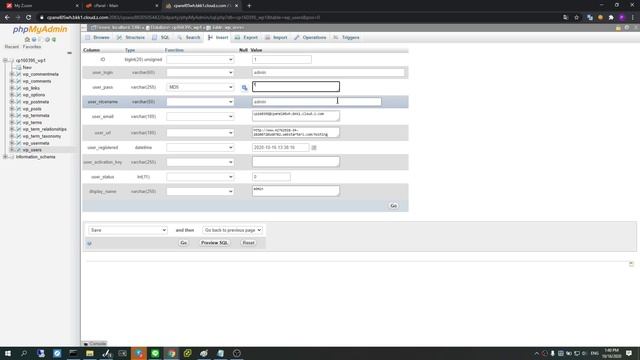Image resolution: width=640 pixels, height=360 pixels.
Task: Select wp_postmeta table in tree
Action: (x=36, y=102)
